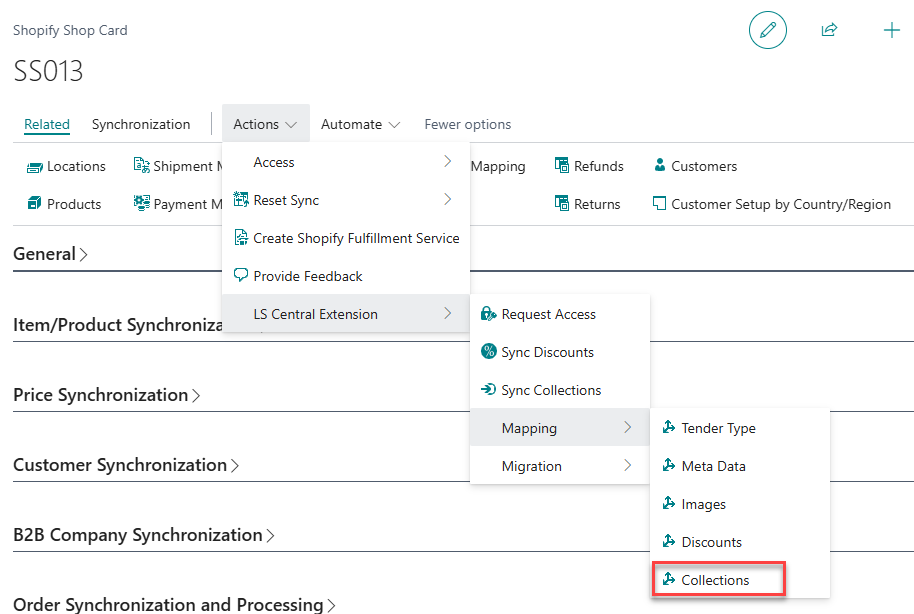
Task: Click the Refunds icon
Action: (562, 166)
